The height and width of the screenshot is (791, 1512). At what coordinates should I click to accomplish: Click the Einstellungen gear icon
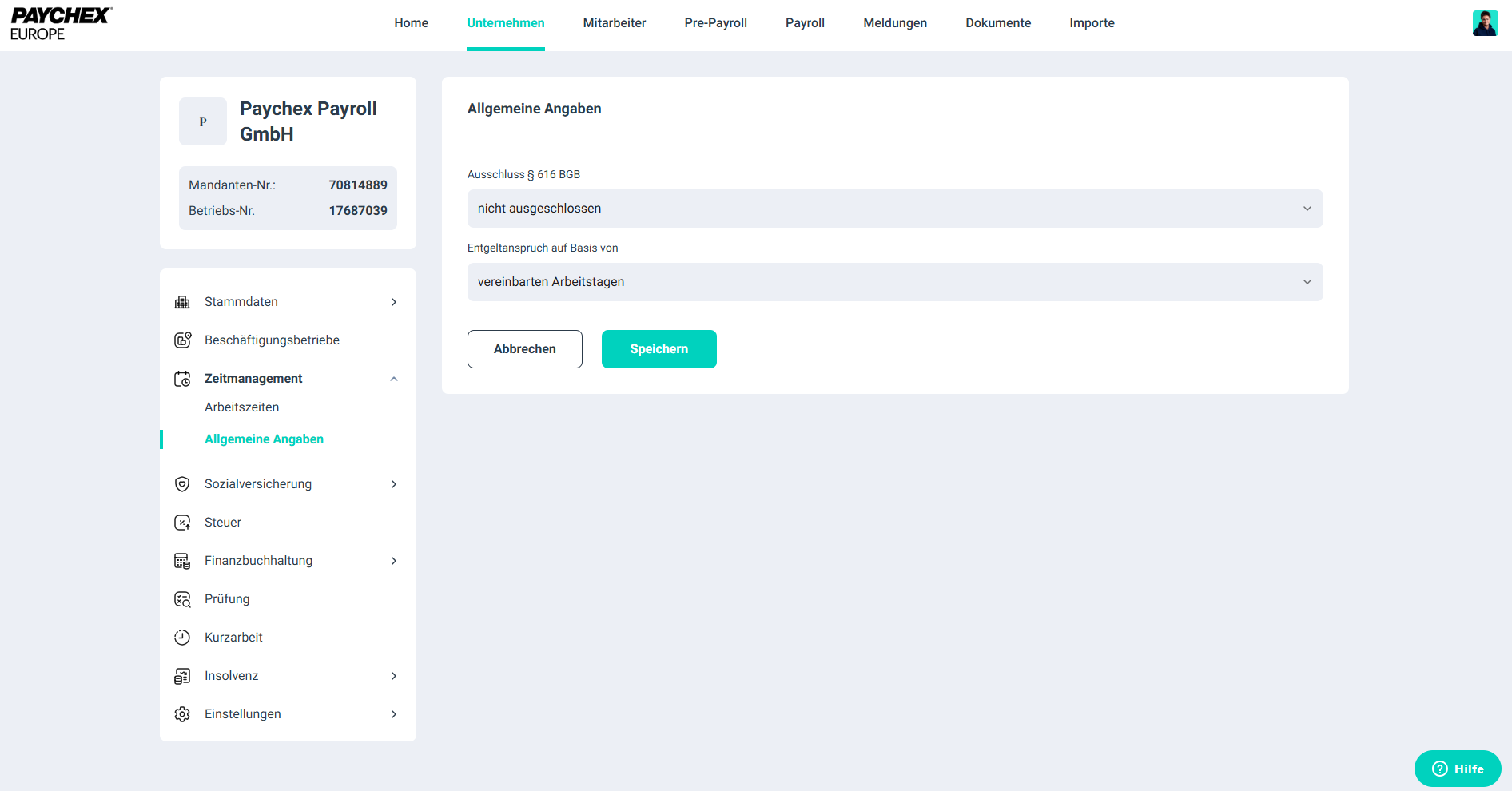(182, 714)
